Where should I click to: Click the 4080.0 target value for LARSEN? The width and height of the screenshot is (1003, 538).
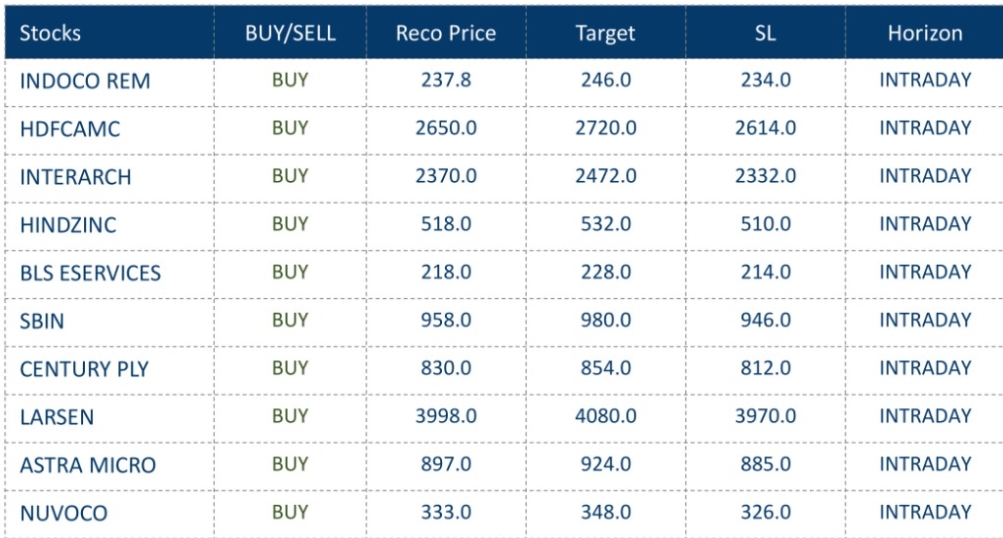pos(605,416)
